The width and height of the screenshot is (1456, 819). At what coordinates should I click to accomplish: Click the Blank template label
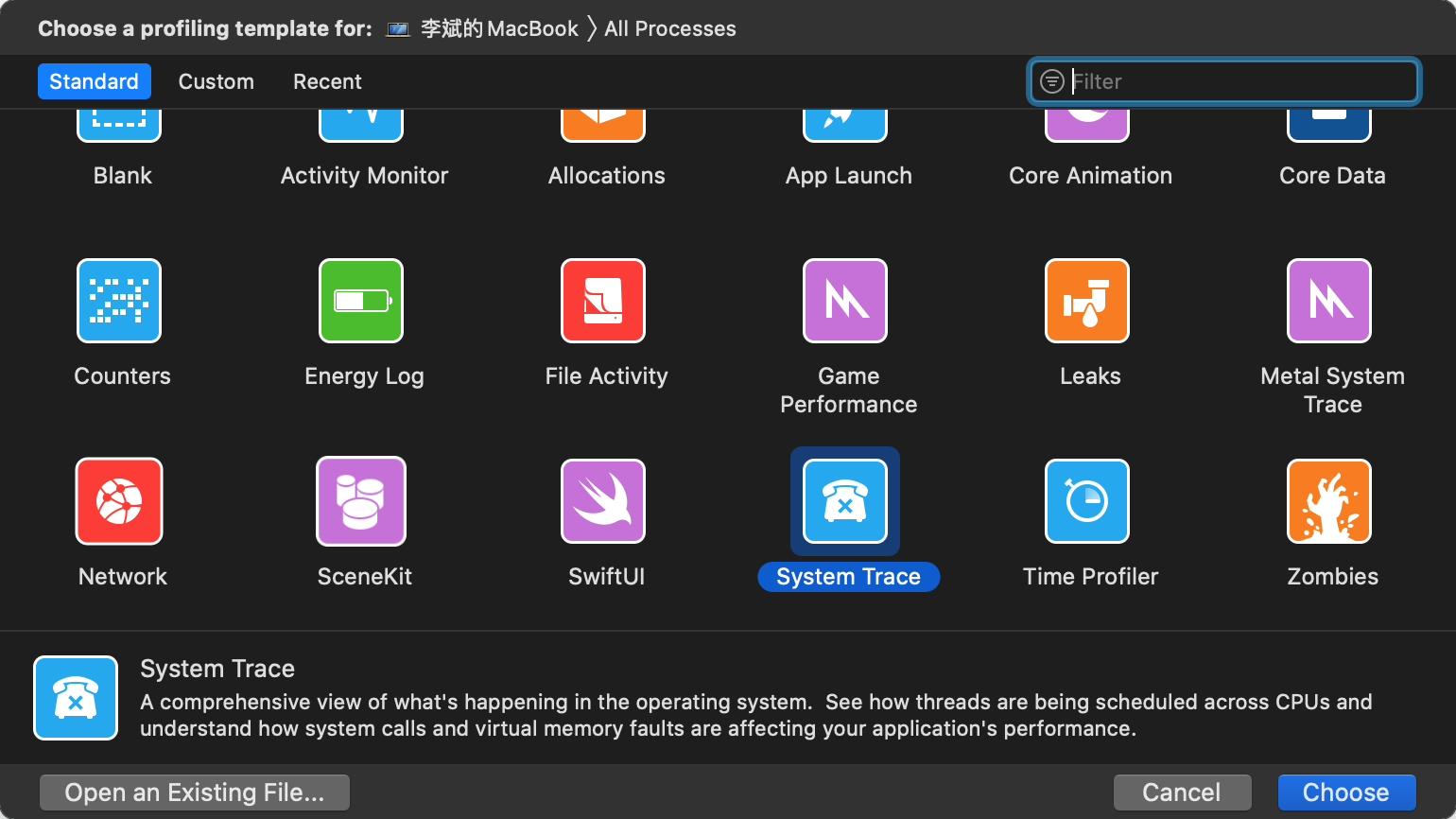click(123, 176)
